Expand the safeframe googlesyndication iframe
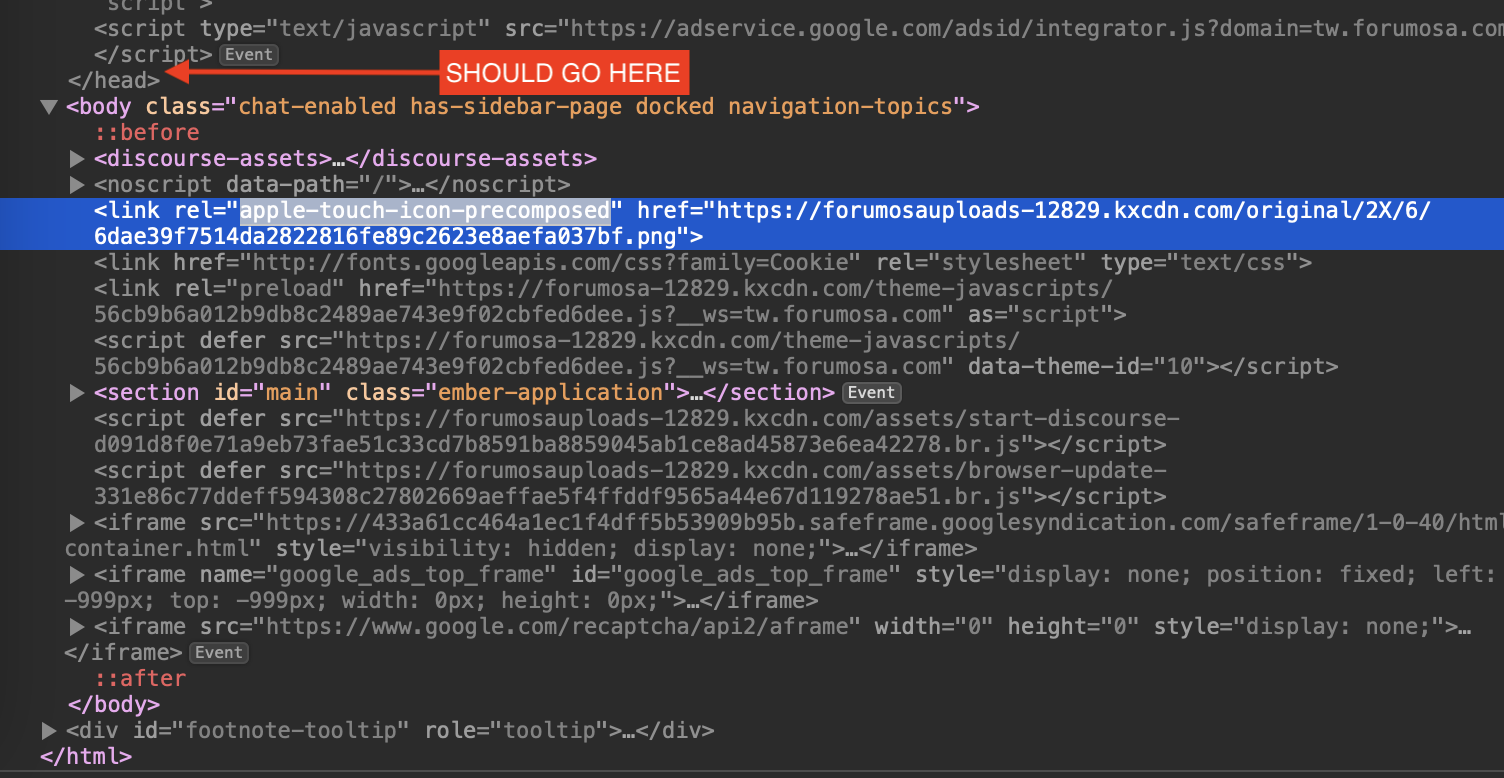Image resolution: width=1504 pixels, height=778 pixels. (78, 523)
